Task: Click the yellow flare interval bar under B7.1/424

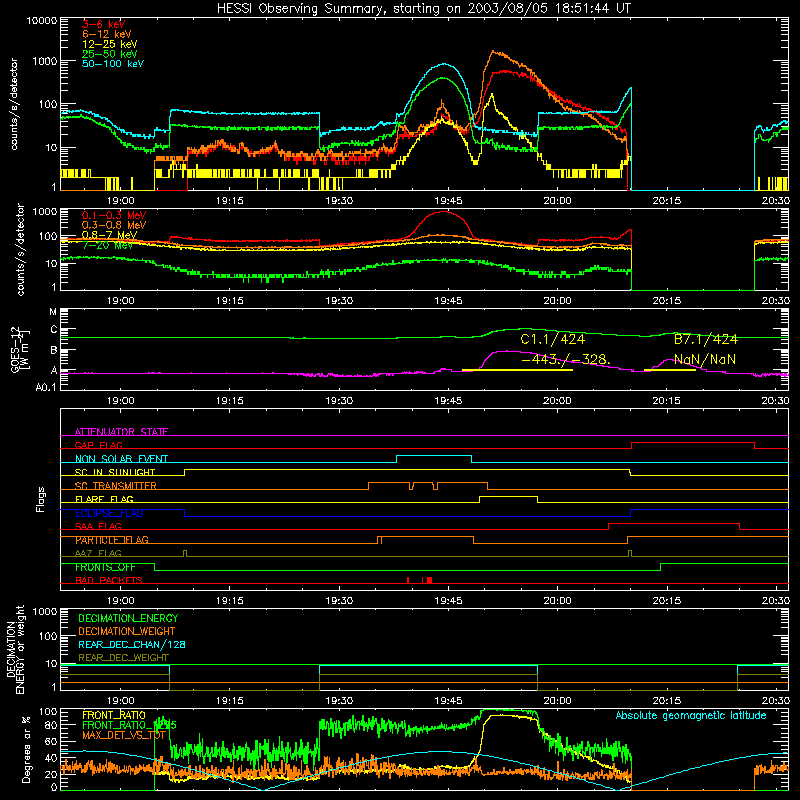Action: click(670, 370)
